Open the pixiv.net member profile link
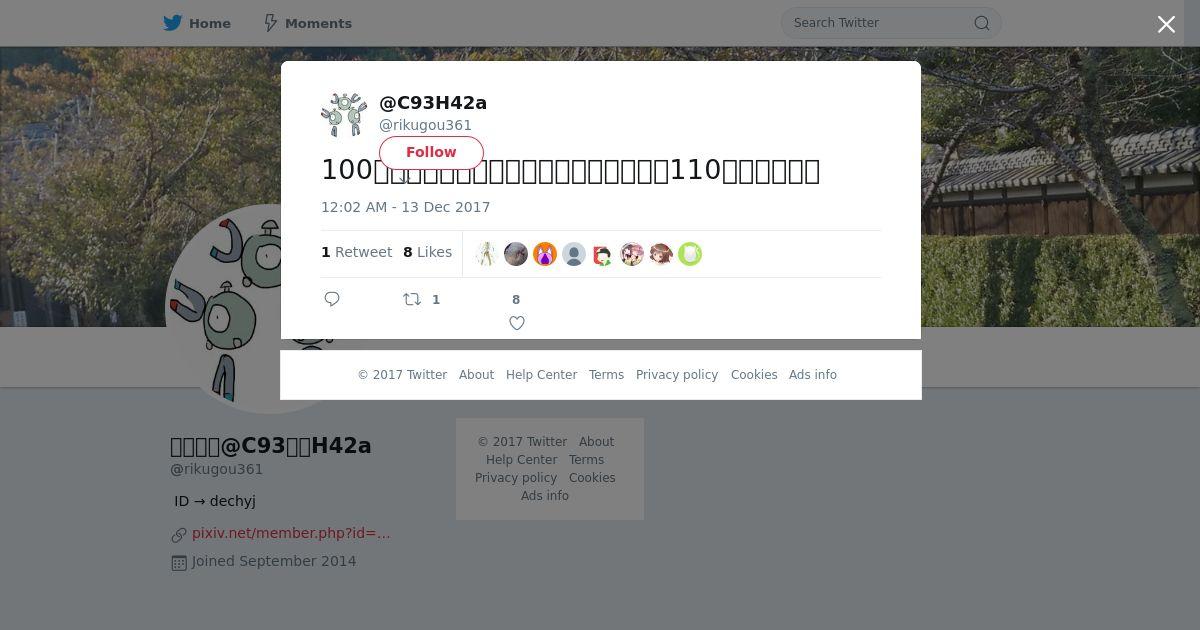The height and width of the screenshot is (630, 1200). click(x=291, y=533)
